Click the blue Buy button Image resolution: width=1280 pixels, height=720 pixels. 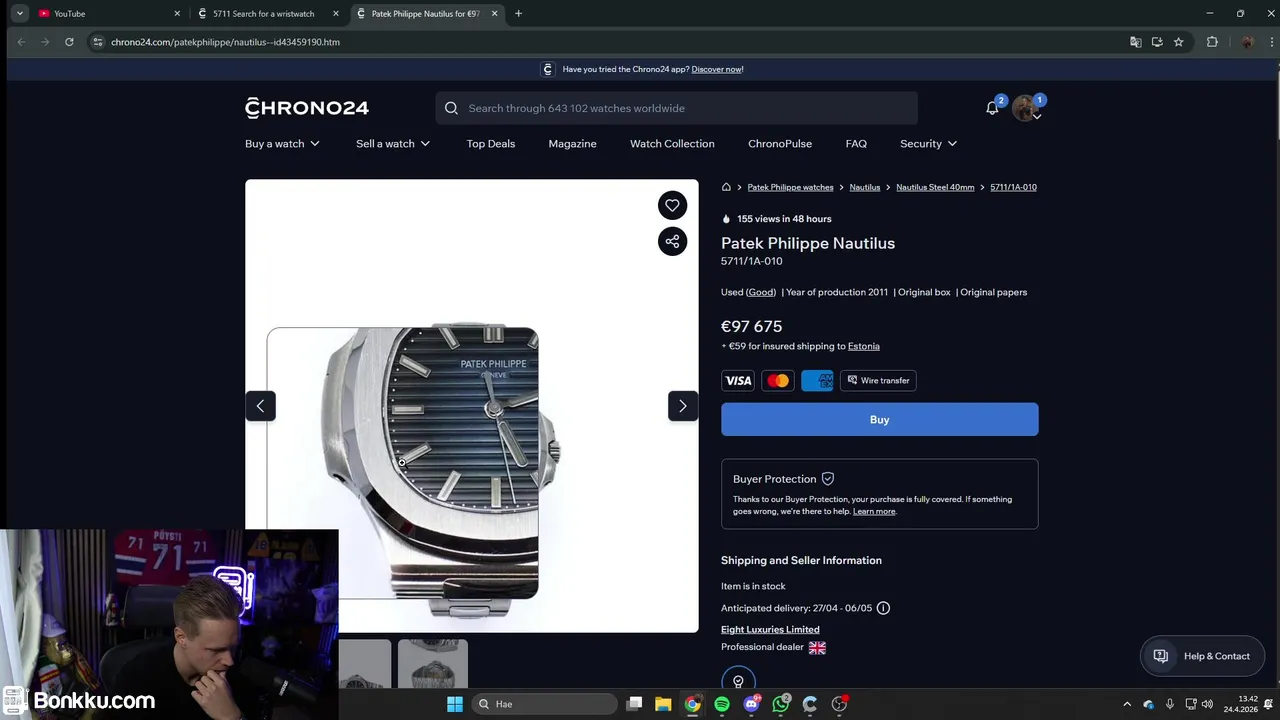880,420
